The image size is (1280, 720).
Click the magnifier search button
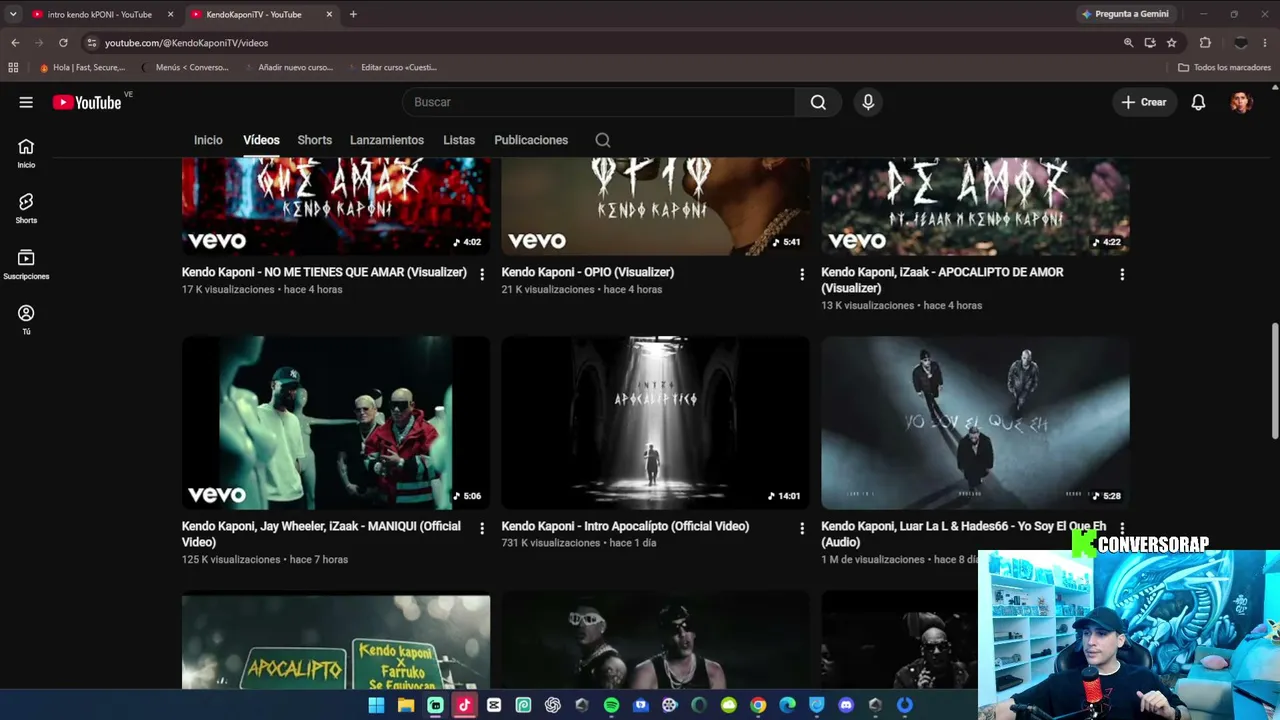pos(818,102)
